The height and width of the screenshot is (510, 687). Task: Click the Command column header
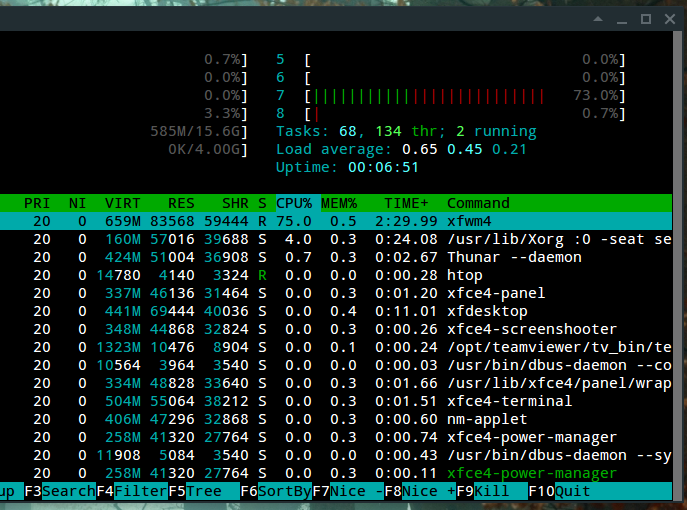coord(478,203)
